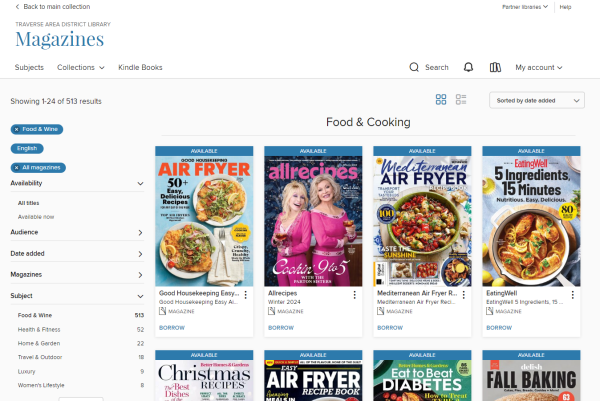Screen dimensions: 600x401
Task: Open options menu for Good Housekeeping magazine
Action: [x=245, y=295]
